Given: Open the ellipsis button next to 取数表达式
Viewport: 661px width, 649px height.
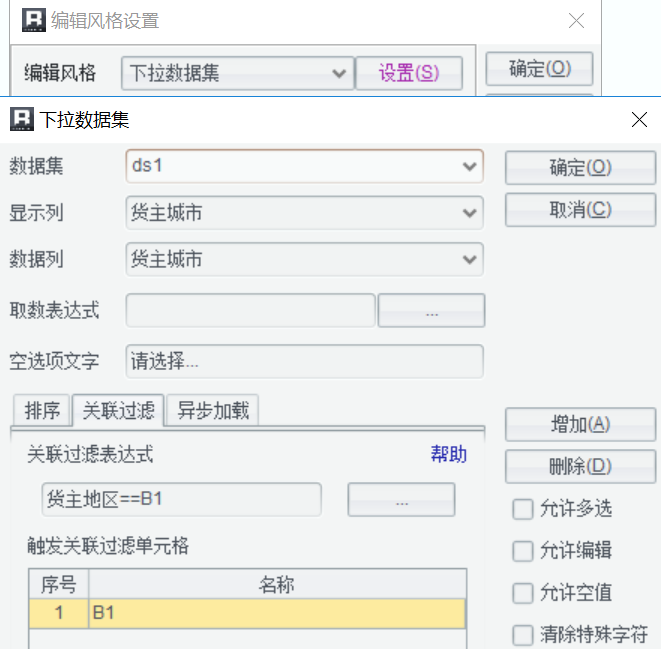Looking at the screenshot, I should point(431,311).
